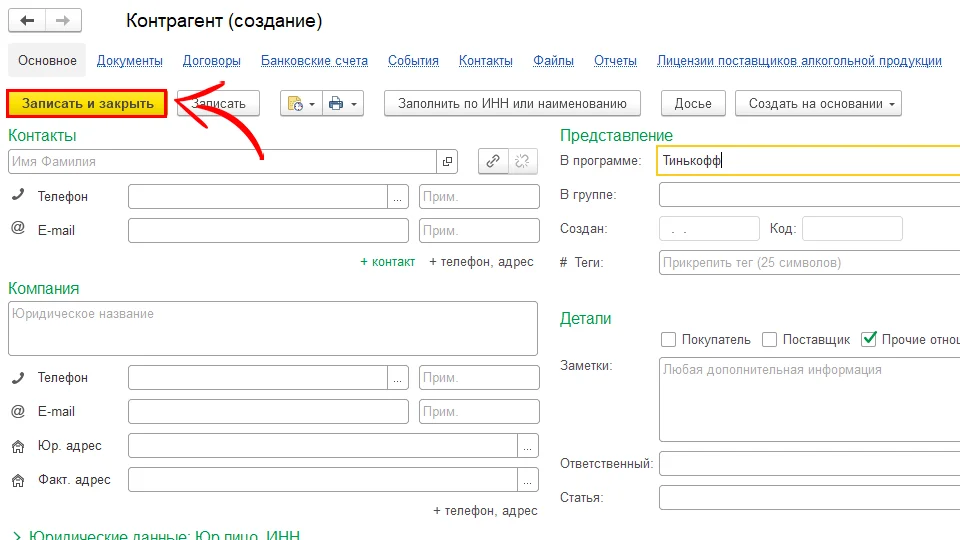
Task: Open the document reports icon menu
Action: 299,104
